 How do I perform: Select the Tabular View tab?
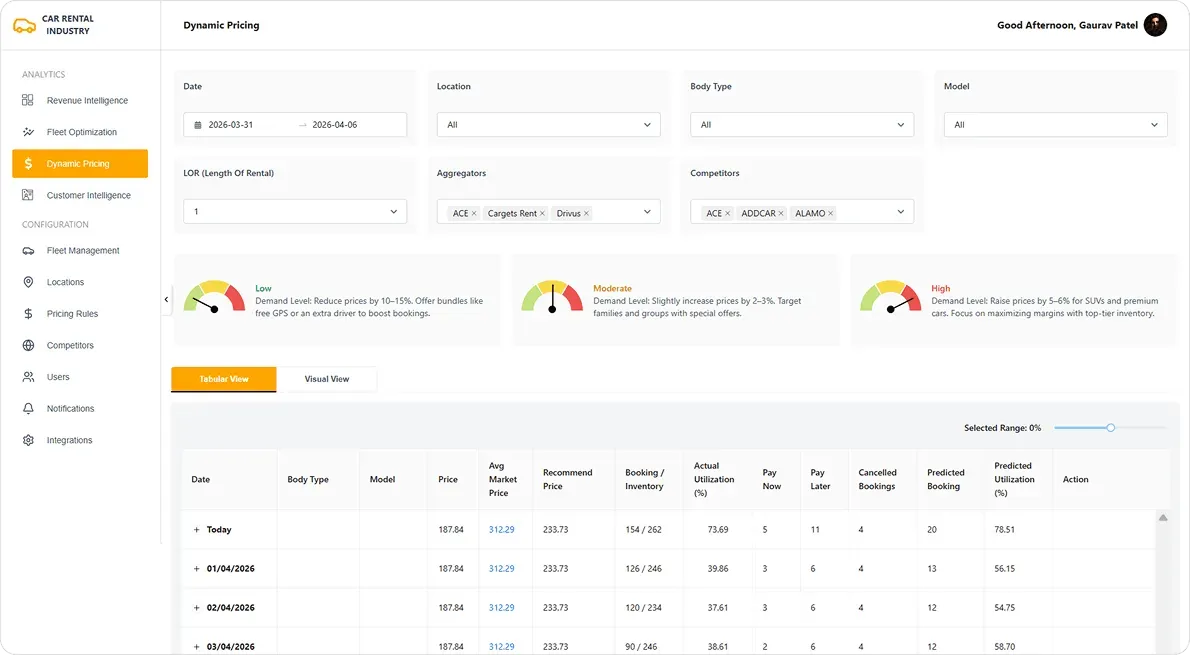click(x=224, y=379)
